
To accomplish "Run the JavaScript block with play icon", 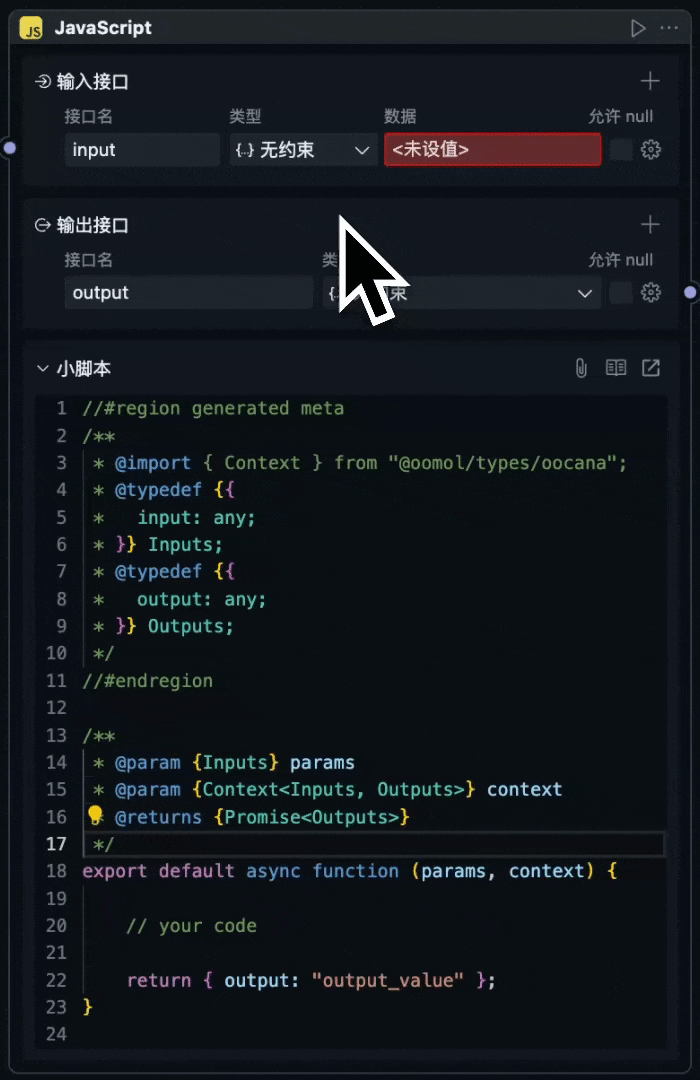I will 638,28.
